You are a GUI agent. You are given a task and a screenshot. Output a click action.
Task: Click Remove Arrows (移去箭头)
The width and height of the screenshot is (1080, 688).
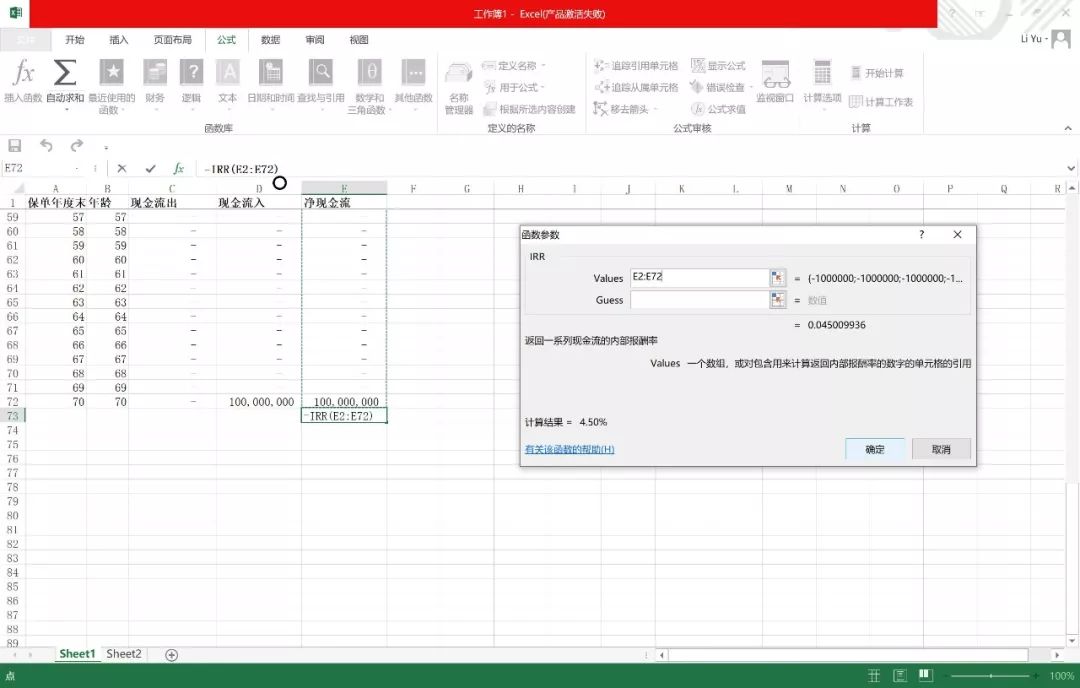tap(625, 109)
